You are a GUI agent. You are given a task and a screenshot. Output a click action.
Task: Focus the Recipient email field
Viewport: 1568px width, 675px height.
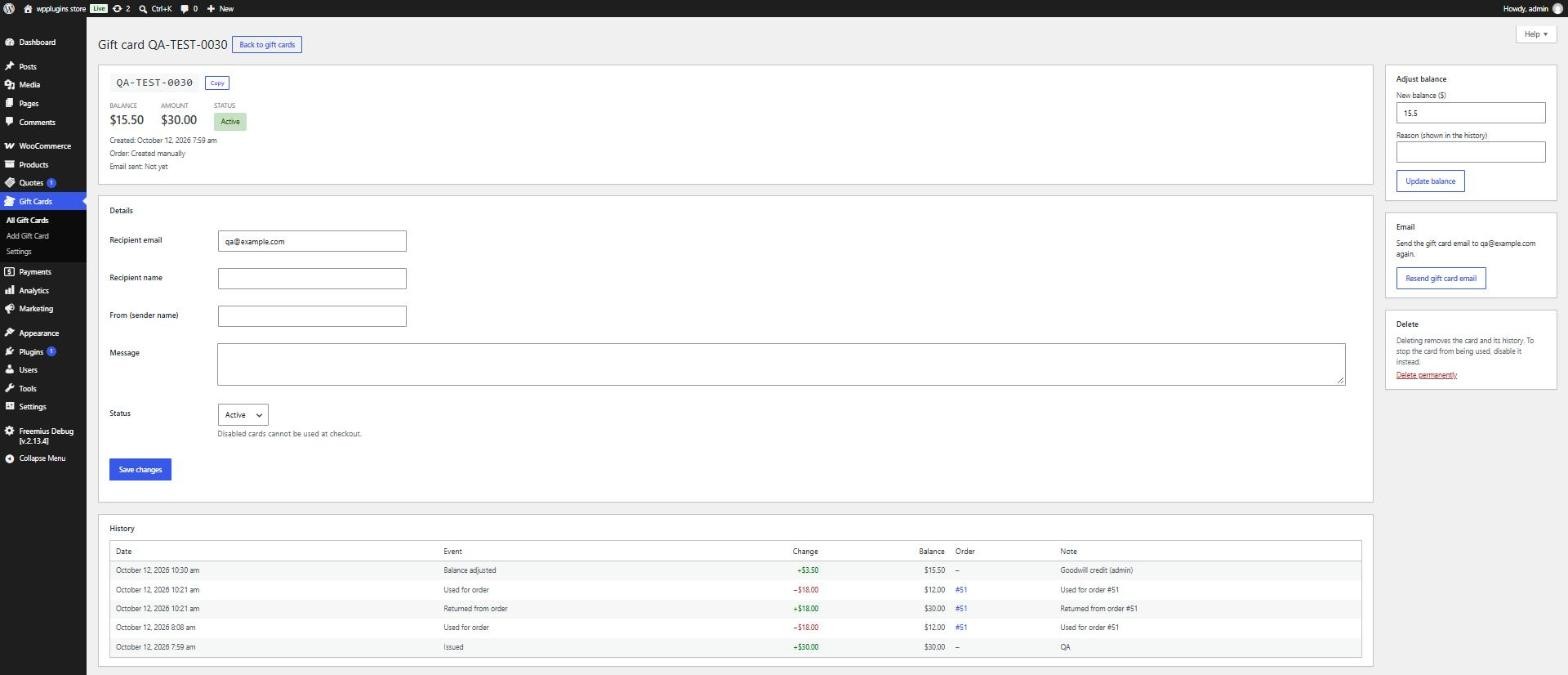click(312, 241)
